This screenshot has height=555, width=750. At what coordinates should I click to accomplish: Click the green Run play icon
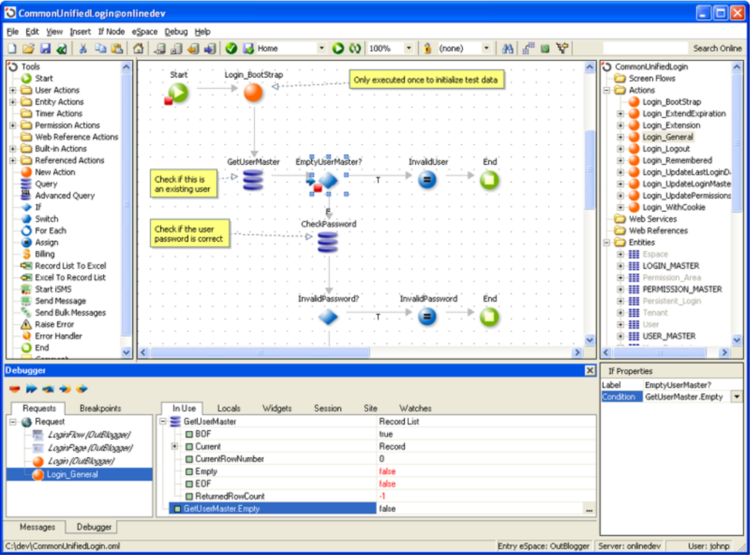[x=338, y=48]
